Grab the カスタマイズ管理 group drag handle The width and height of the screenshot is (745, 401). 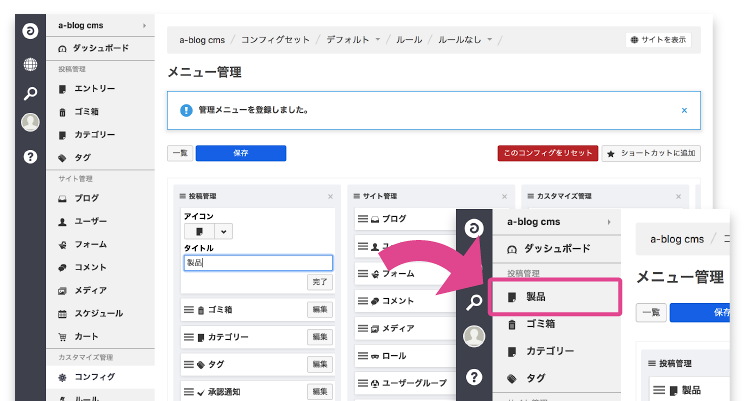tap(531, 196)
